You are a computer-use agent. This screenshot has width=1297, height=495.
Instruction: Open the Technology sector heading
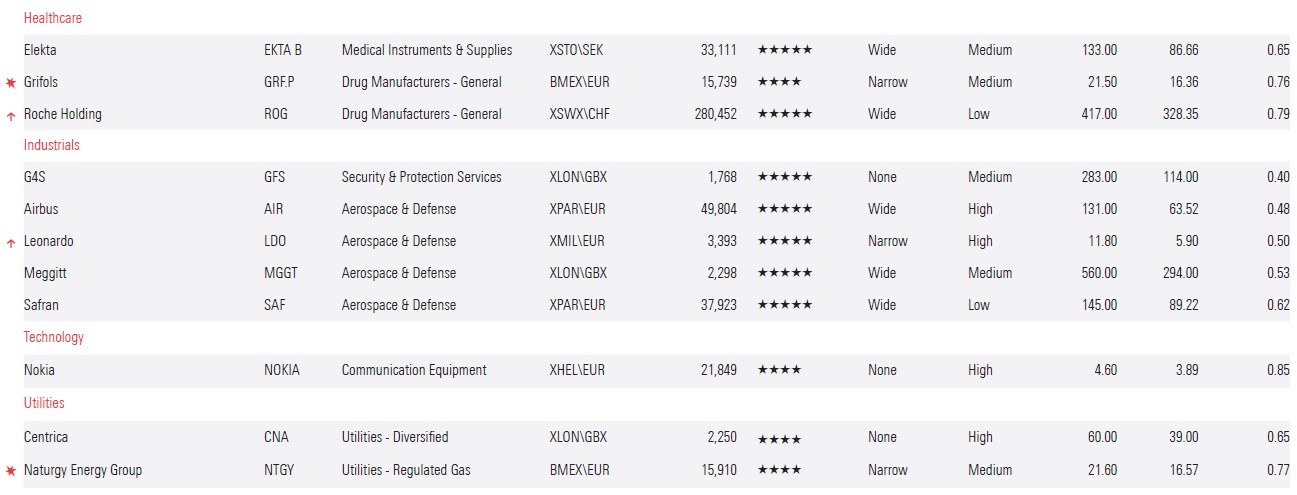[x=54, y=337]
